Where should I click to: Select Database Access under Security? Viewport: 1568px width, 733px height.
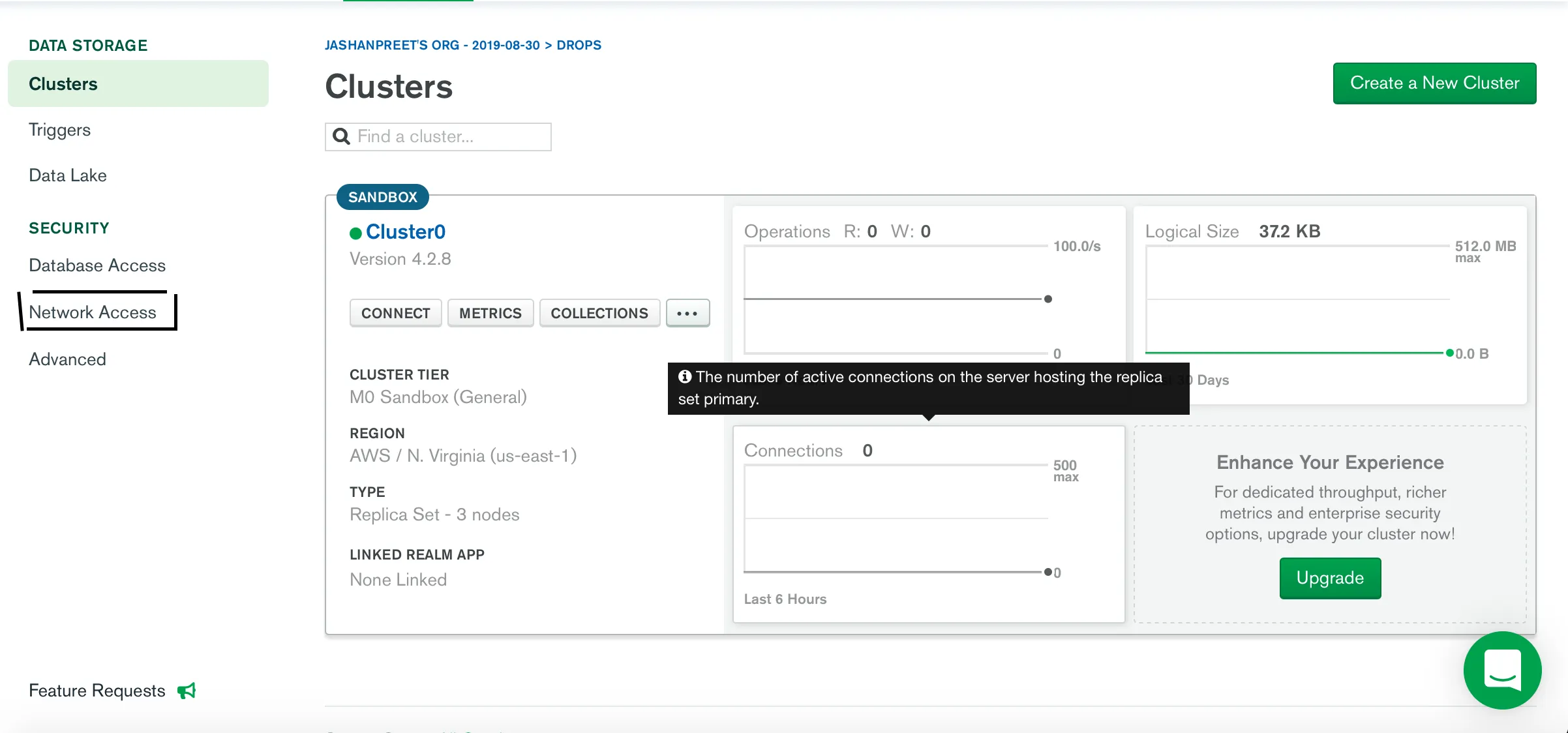[97, 265]
